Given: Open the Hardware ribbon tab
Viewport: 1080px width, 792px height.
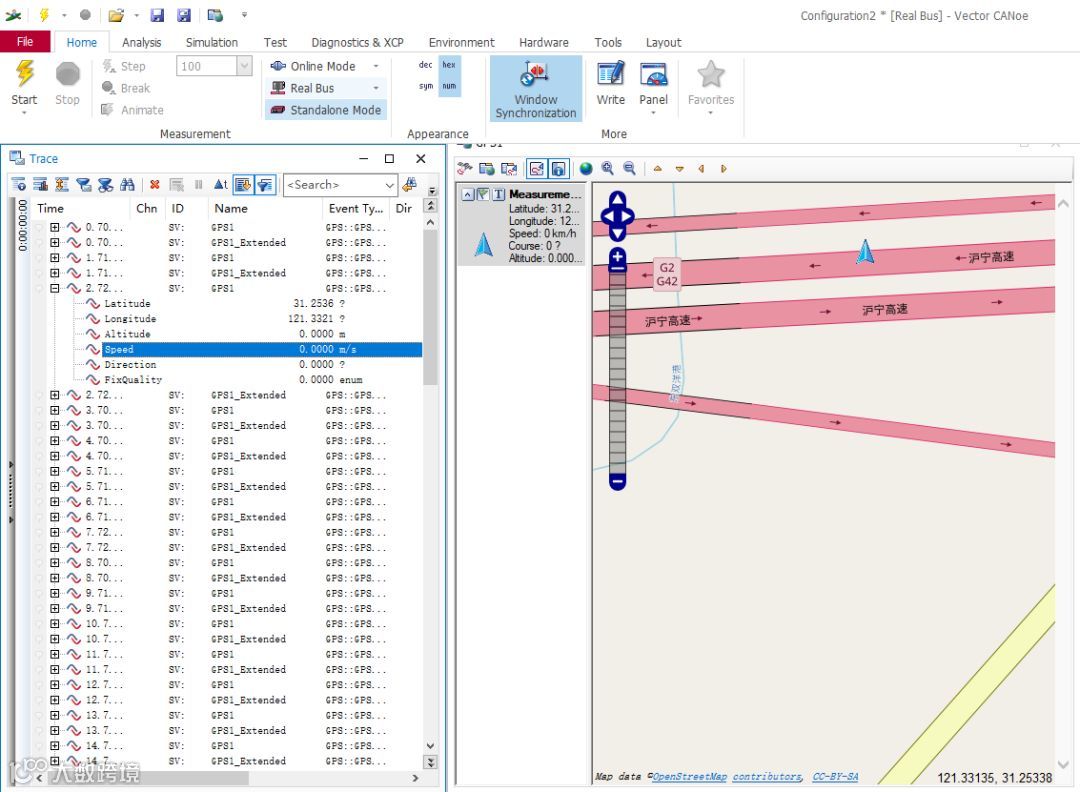Looking at the screenshot, I should pos(543,43).
